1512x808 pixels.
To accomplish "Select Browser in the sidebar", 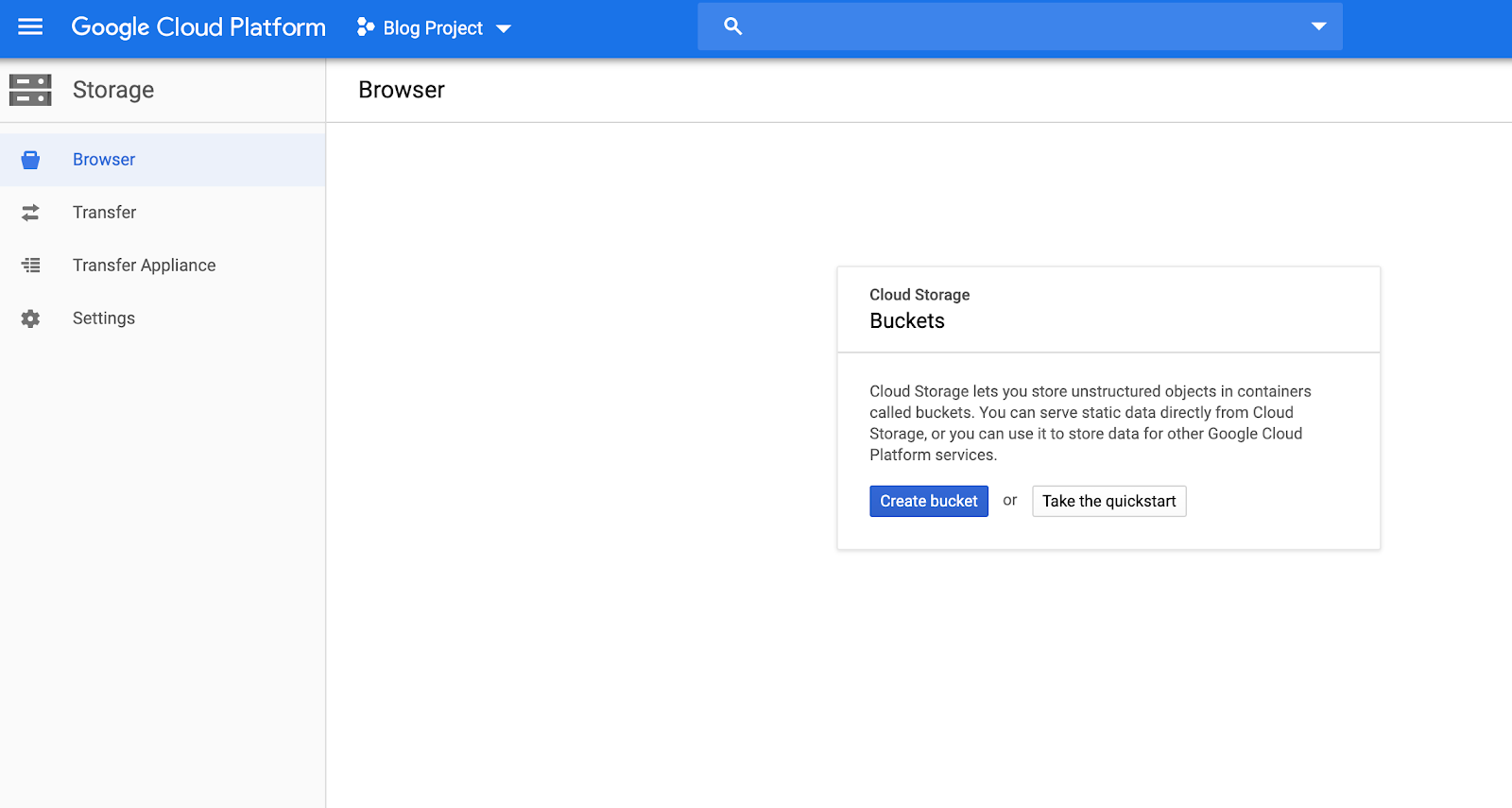I will (x=163, y=160).
